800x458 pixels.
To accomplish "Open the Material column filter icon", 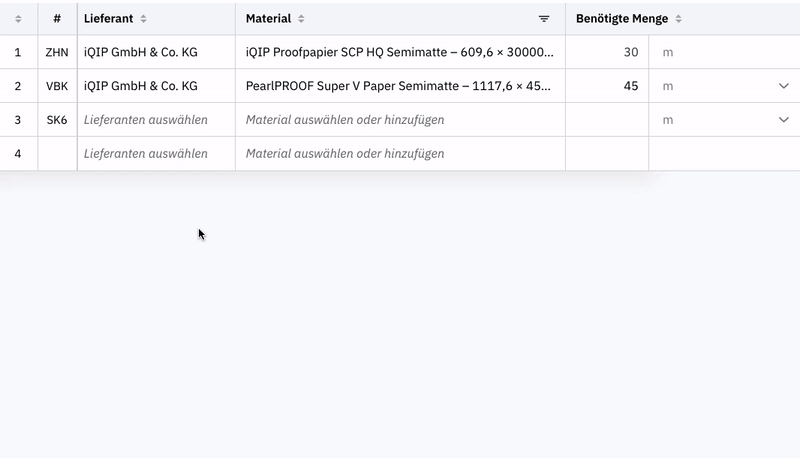I will click(x=544, y=19).
